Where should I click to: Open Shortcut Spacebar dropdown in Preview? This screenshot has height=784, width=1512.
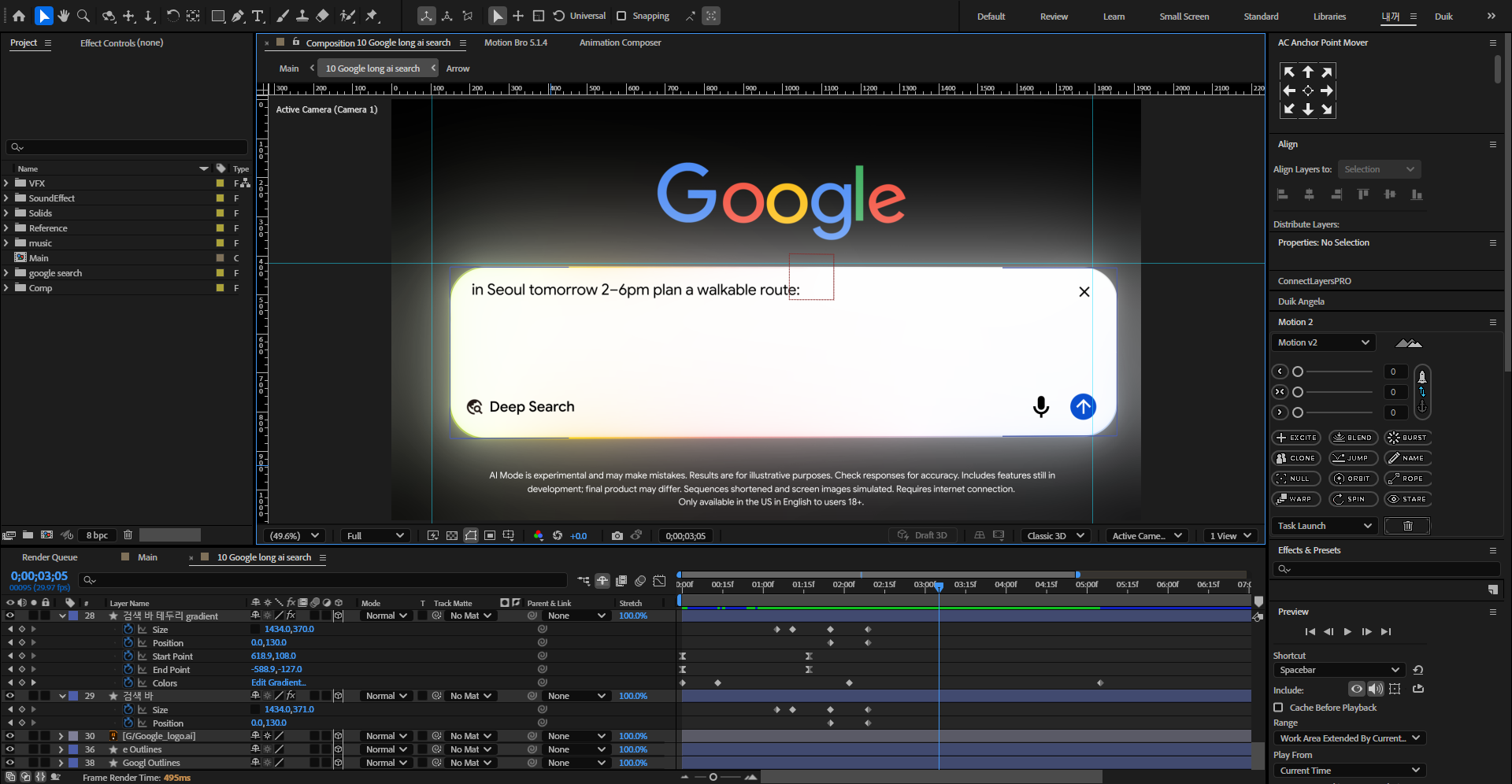click(x=1339, y=670)
